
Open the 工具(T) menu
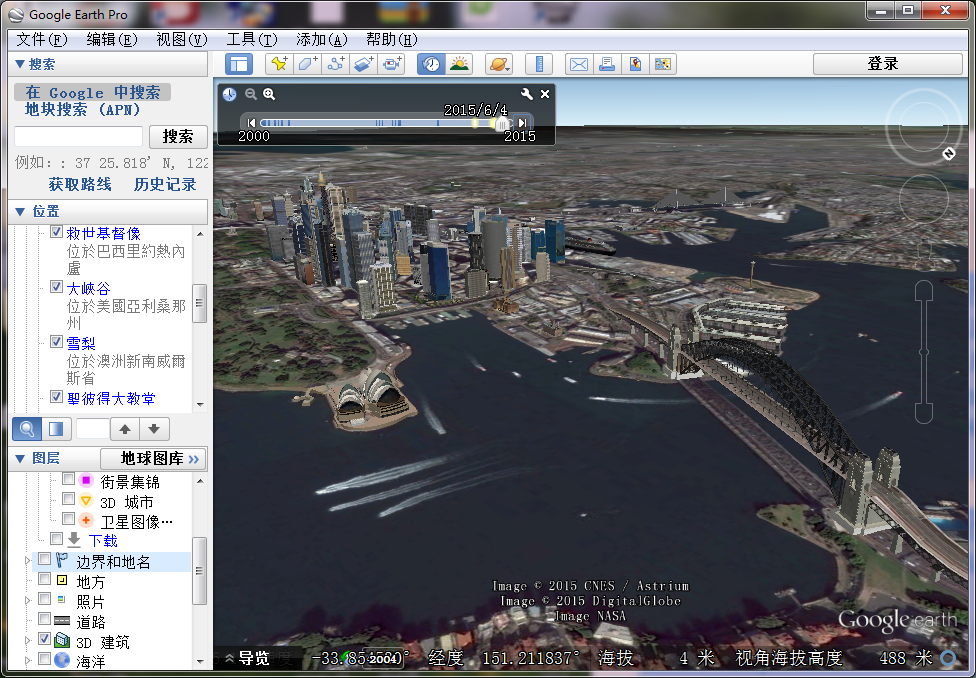[x=251, y=39]
